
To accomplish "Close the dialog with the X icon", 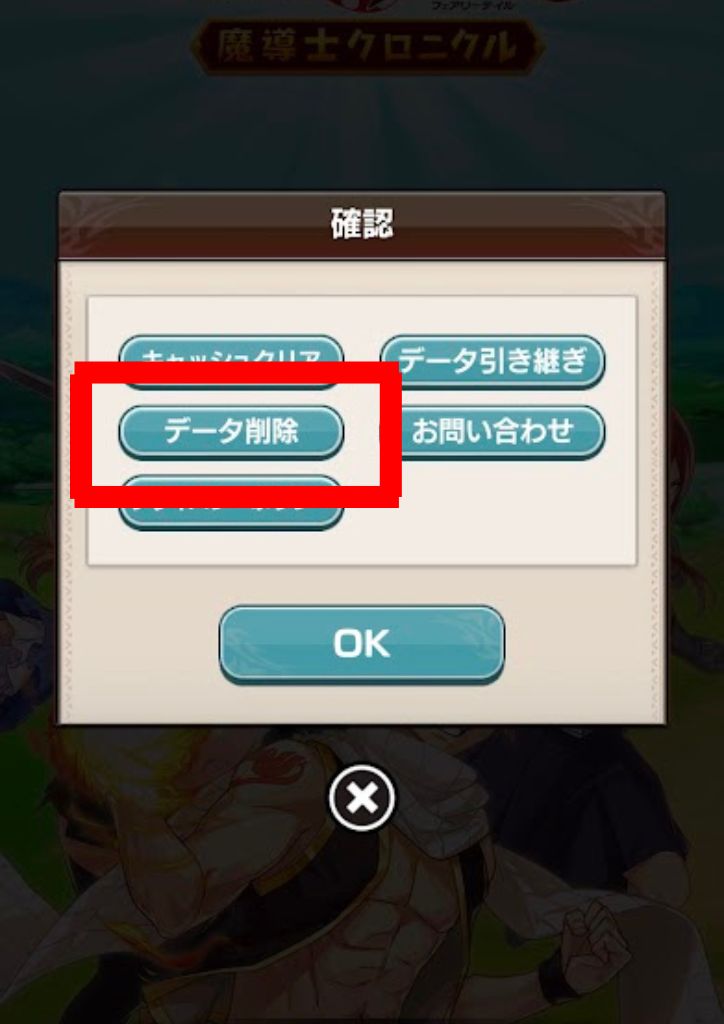I will (362, 797).
